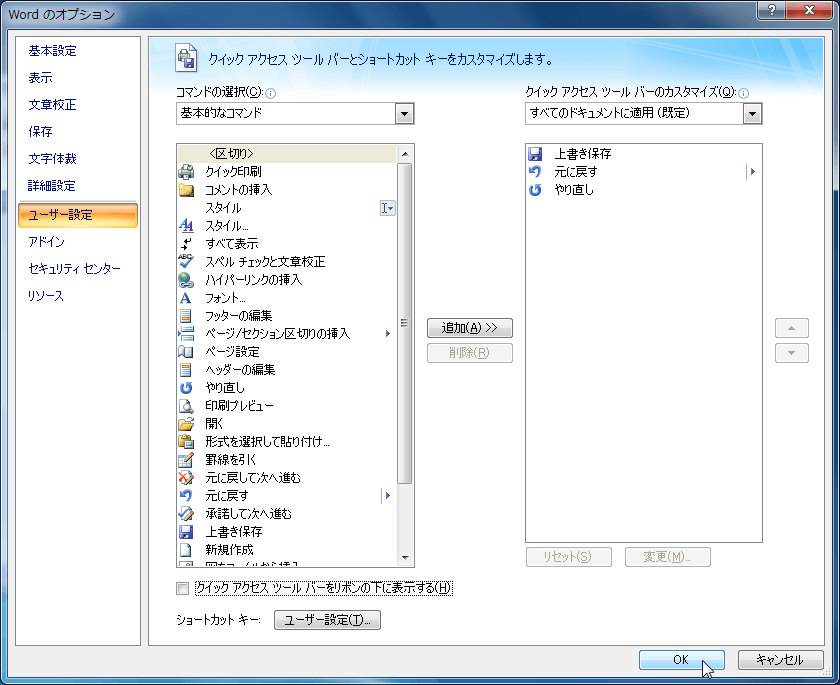
Task: Click the ページ/セクション区切りの挿入 icon
Action: coord(186,334)
